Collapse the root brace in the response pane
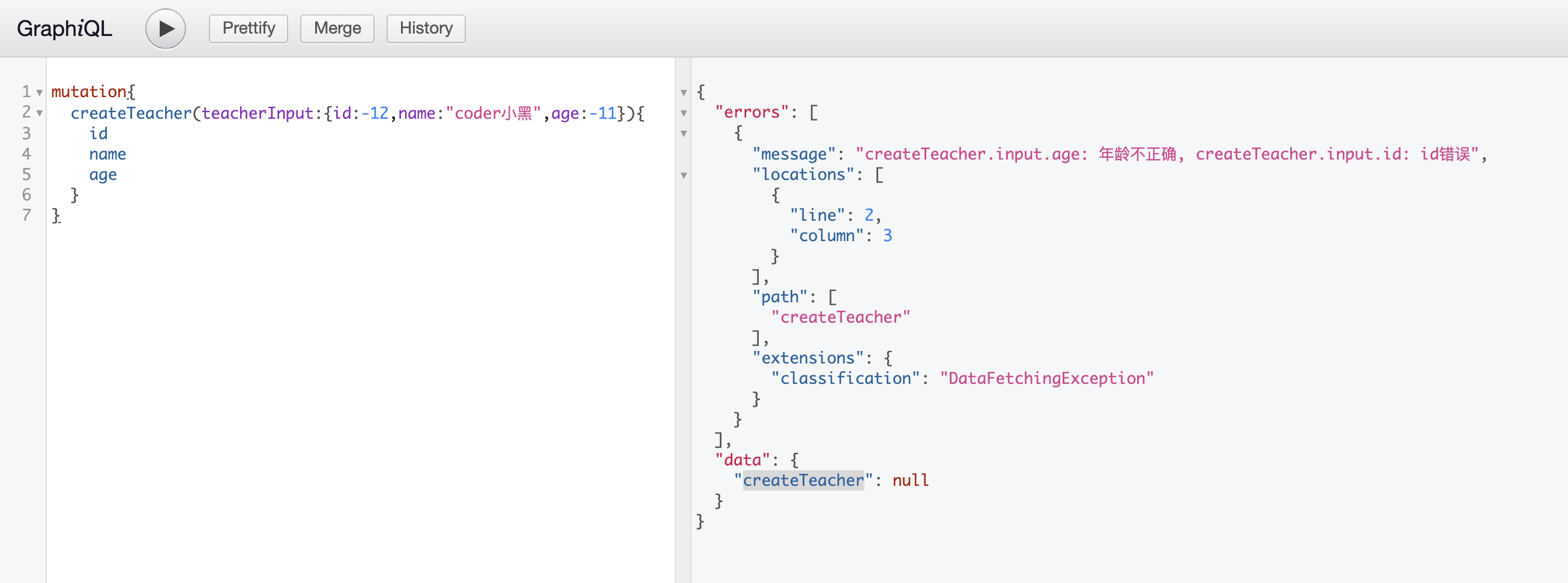The width and height of the screenshot is (1568, 583). pos(684,93)
